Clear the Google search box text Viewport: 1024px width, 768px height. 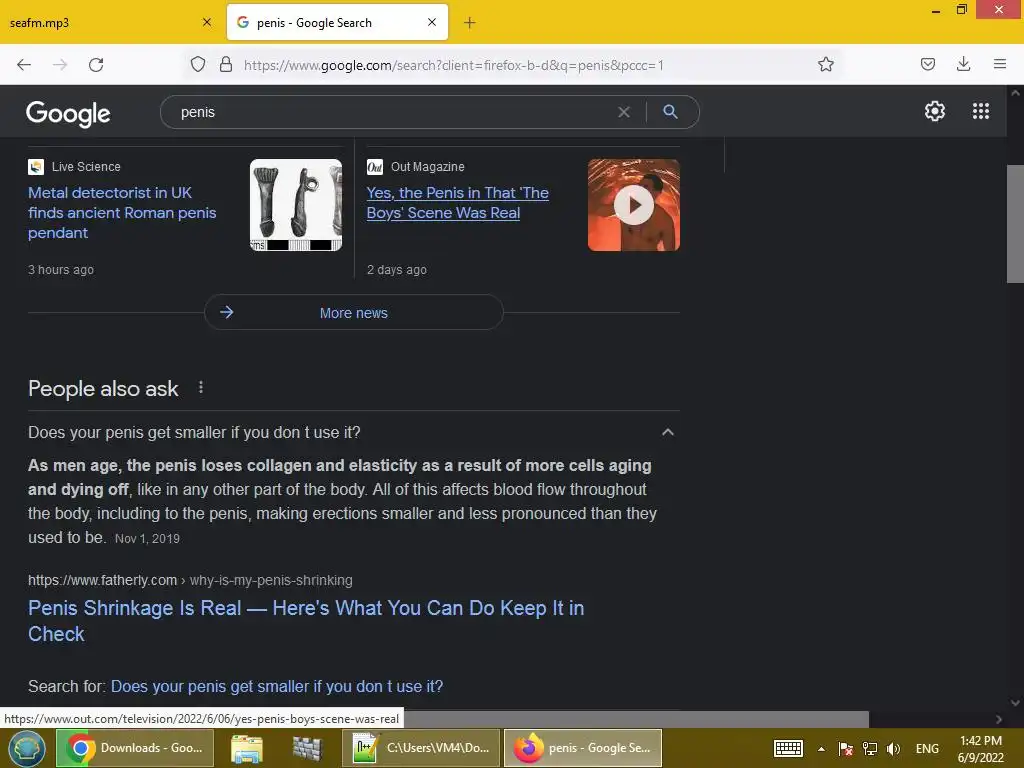click(x=624, y=112)
